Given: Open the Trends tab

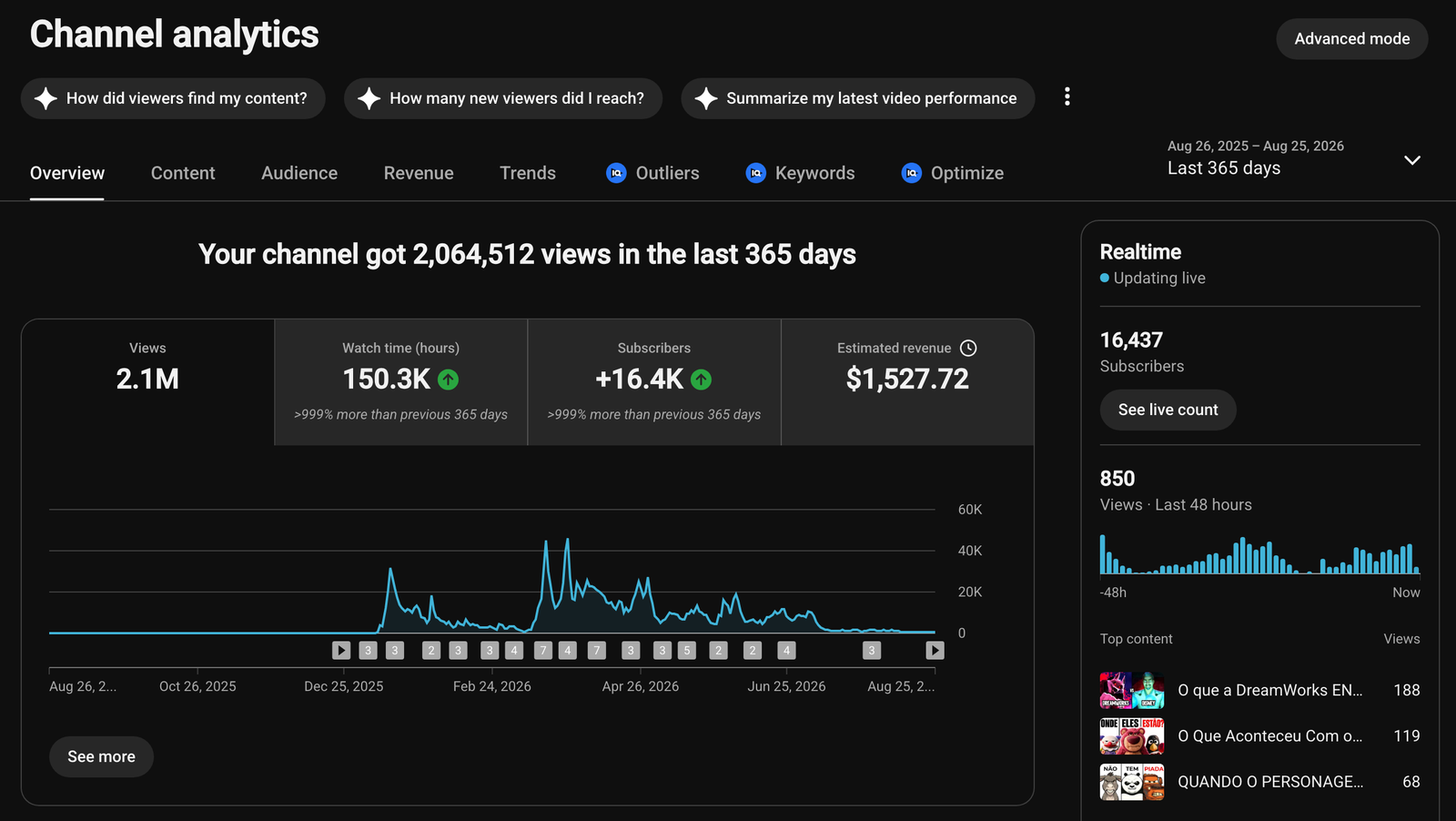Looking at the screenshot, I should 528,173.
